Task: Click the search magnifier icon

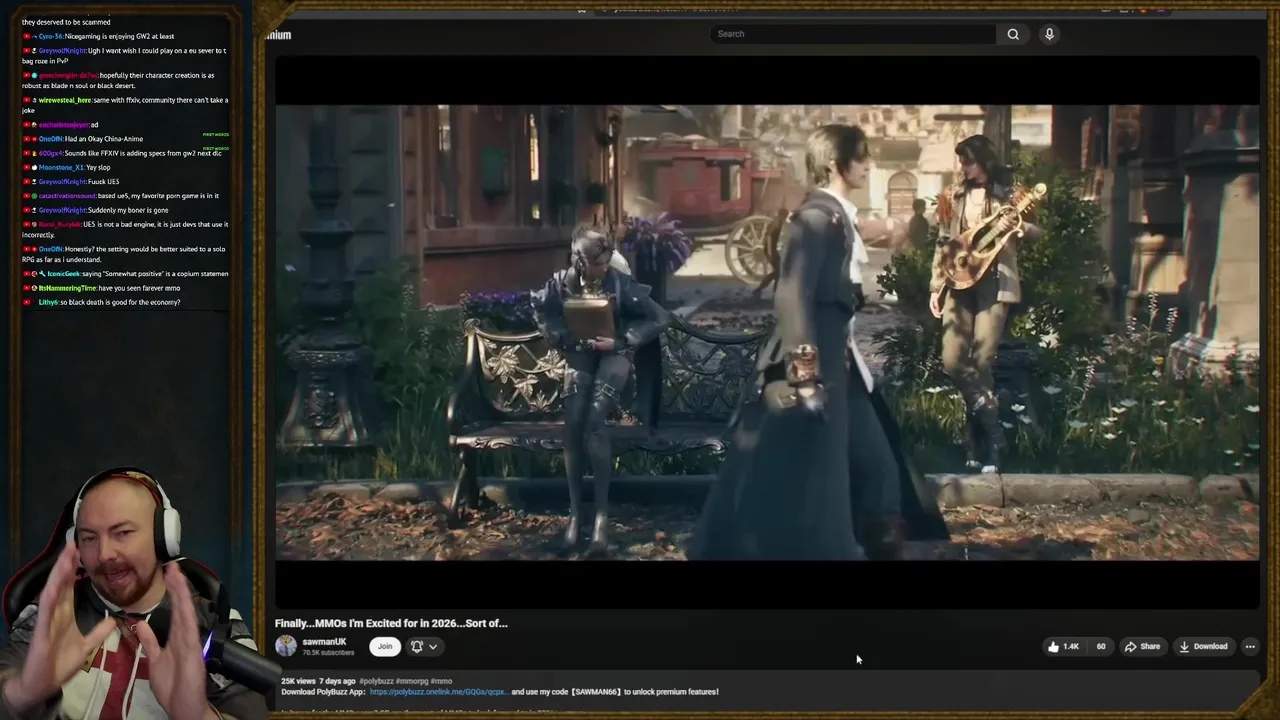Action: [1013, 34]
